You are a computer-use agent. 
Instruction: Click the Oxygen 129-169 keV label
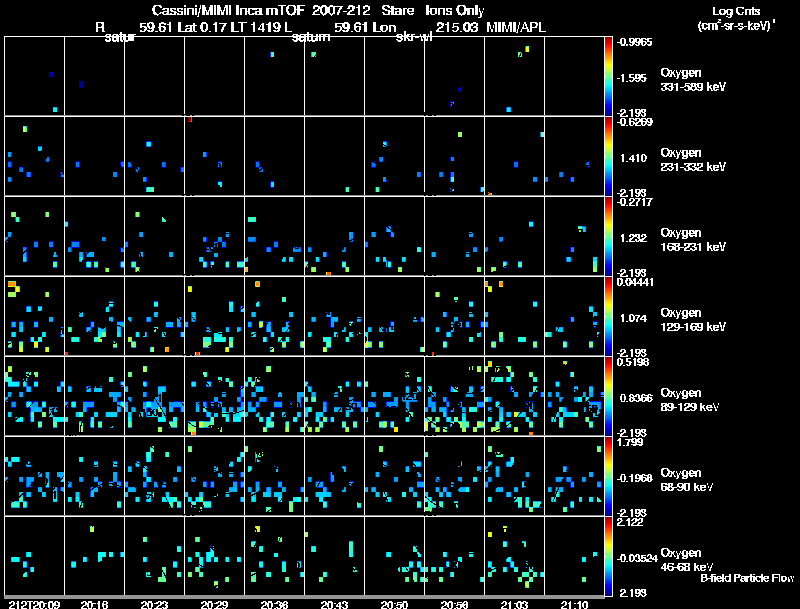[693, 320]
